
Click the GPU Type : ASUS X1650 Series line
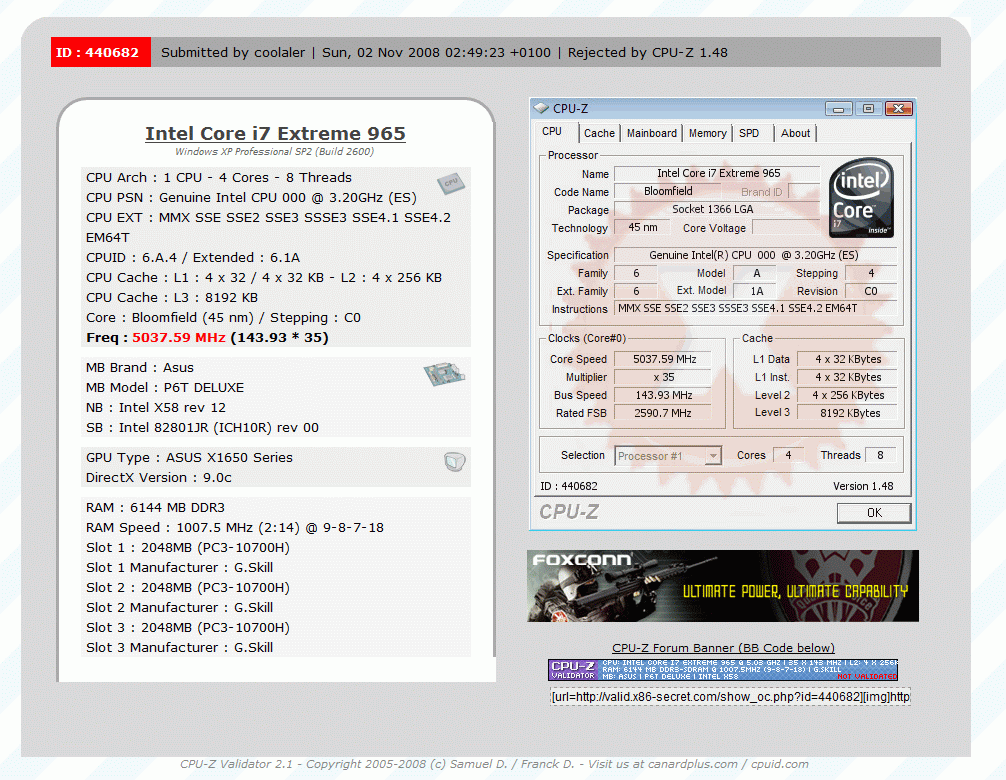coord(189,457)
